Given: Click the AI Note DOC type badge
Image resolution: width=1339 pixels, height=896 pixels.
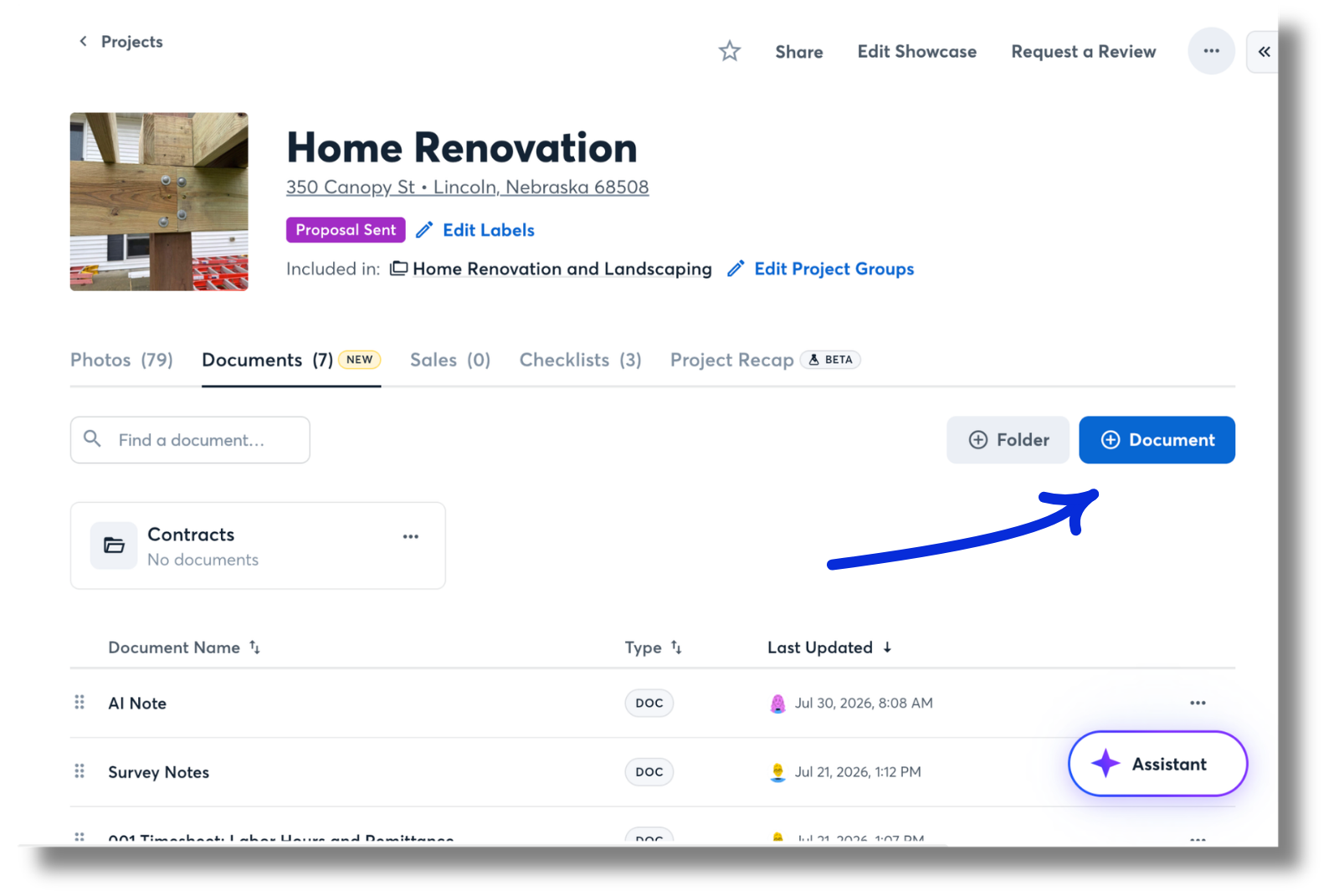Looking at the screenshot, I should (649, 703).
